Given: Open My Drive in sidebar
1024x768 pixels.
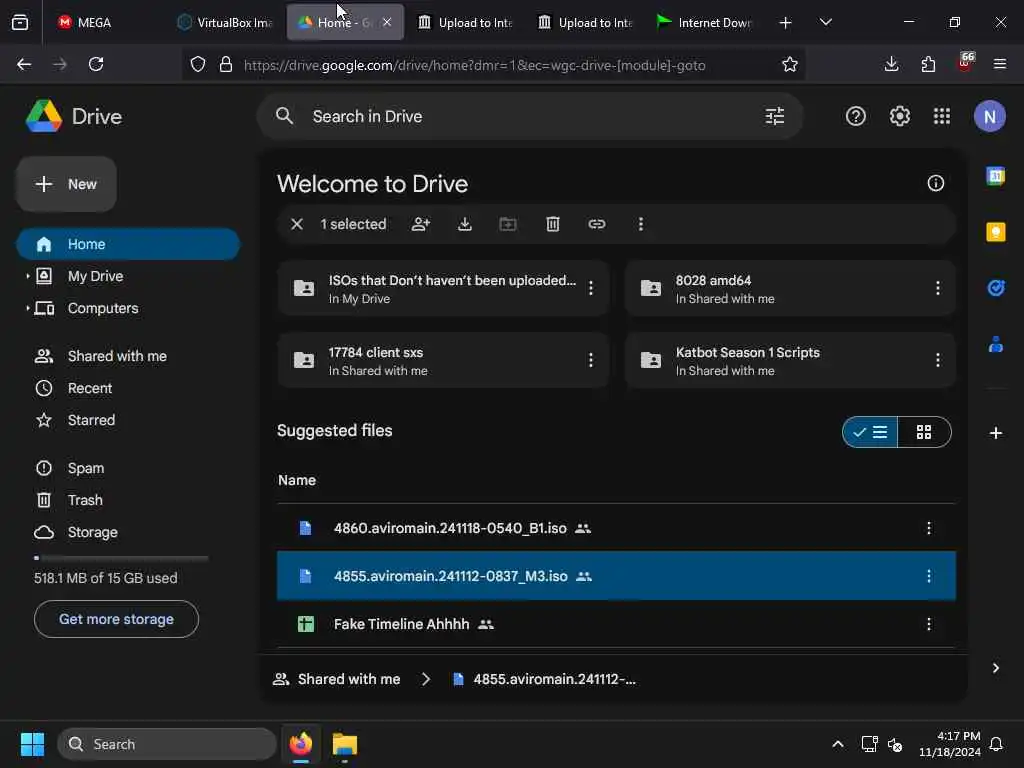Looking at the screenshot, I should pos(95,276).
